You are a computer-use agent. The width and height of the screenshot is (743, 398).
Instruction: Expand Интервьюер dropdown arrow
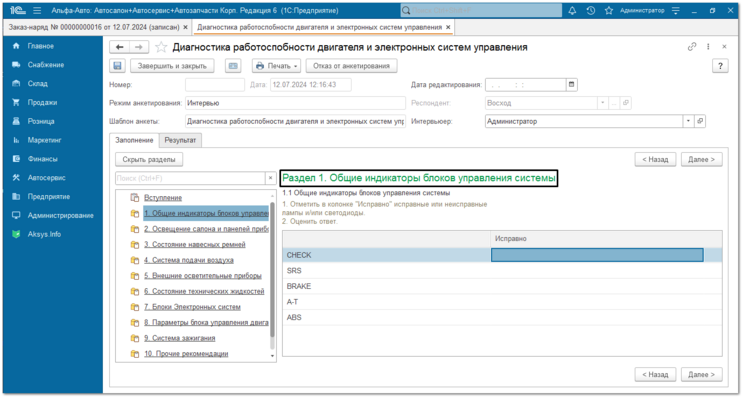pyautogui.click(x=688, y=121)
